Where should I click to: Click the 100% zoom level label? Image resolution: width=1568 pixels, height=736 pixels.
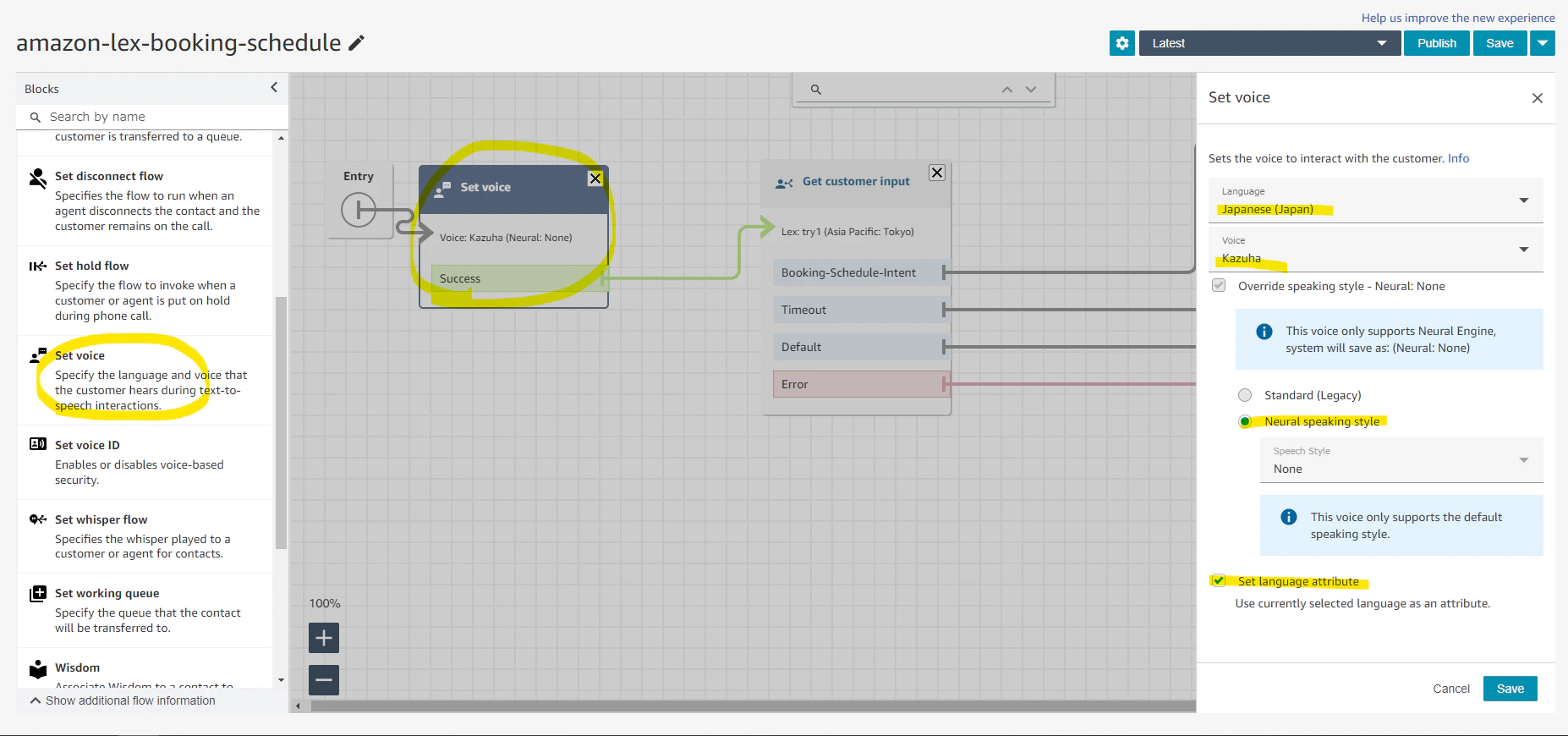pos(325,603)
